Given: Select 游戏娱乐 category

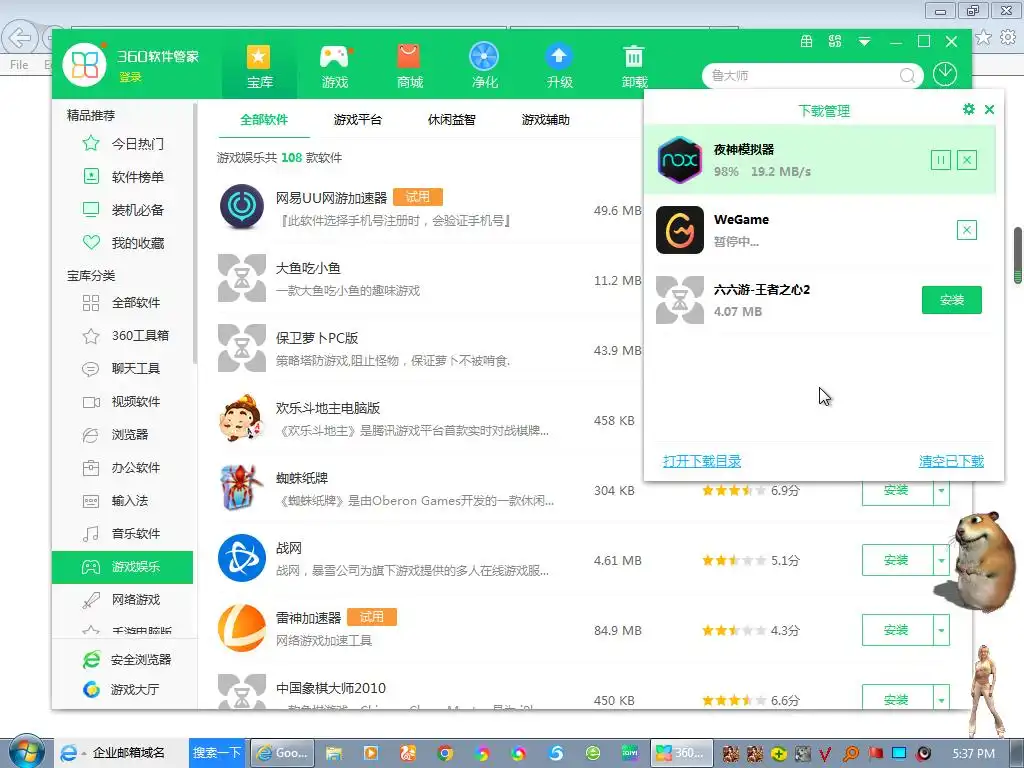Looking at the screenshot, I should click(123, 567).
